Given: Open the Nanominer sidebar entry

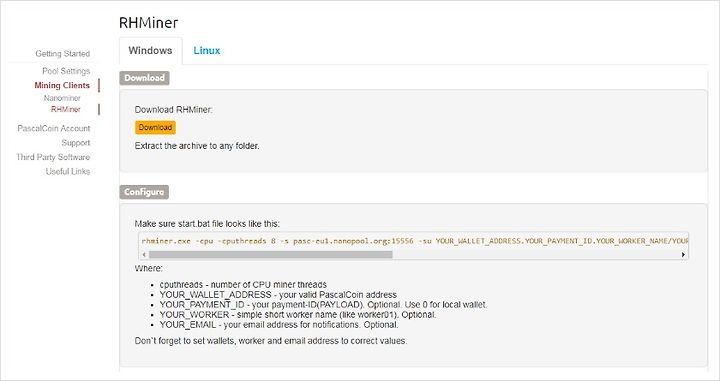Looking at the screenshot, I should coord(62,98).
